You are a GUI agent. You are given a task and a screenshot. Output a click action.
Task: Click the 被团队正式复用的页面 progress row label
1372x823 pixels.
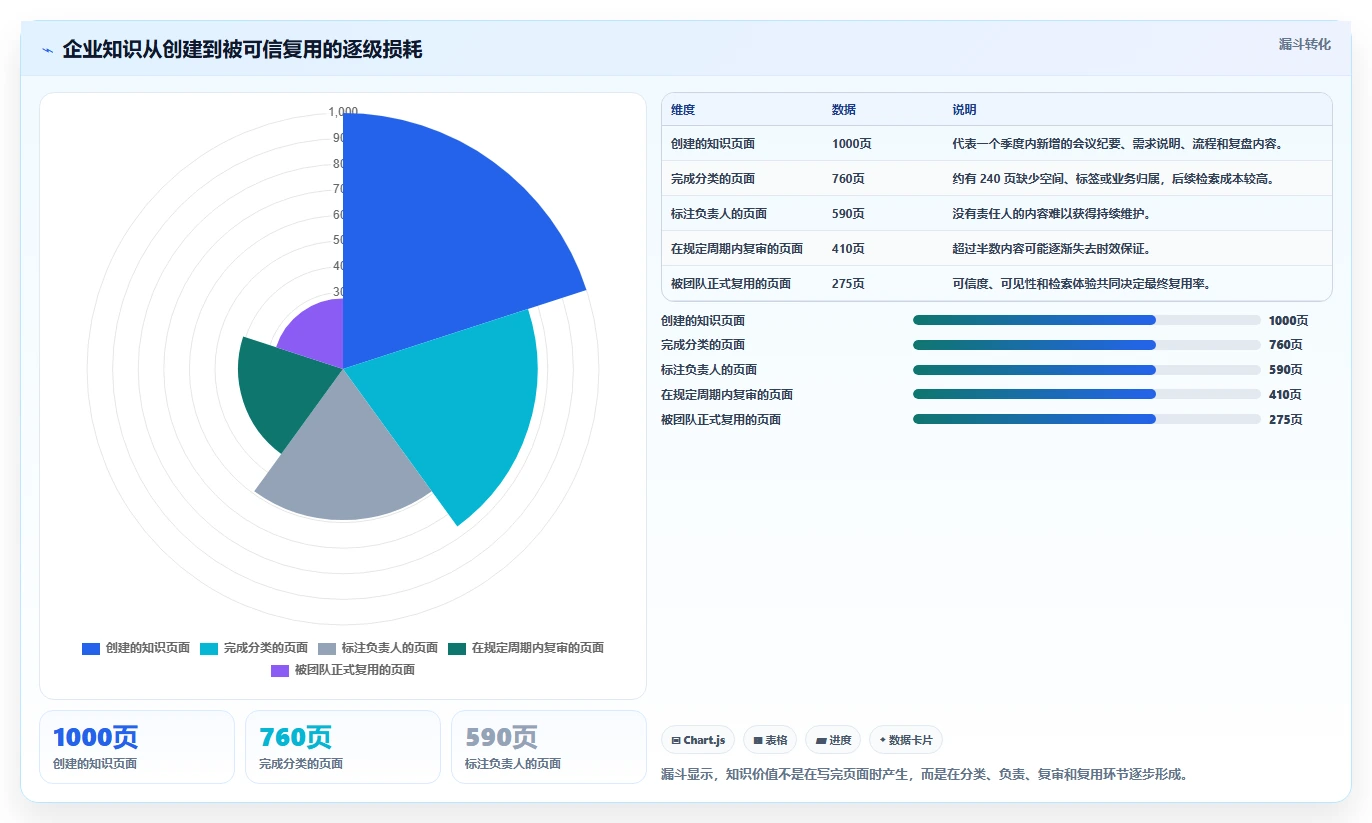pos(721,420)
